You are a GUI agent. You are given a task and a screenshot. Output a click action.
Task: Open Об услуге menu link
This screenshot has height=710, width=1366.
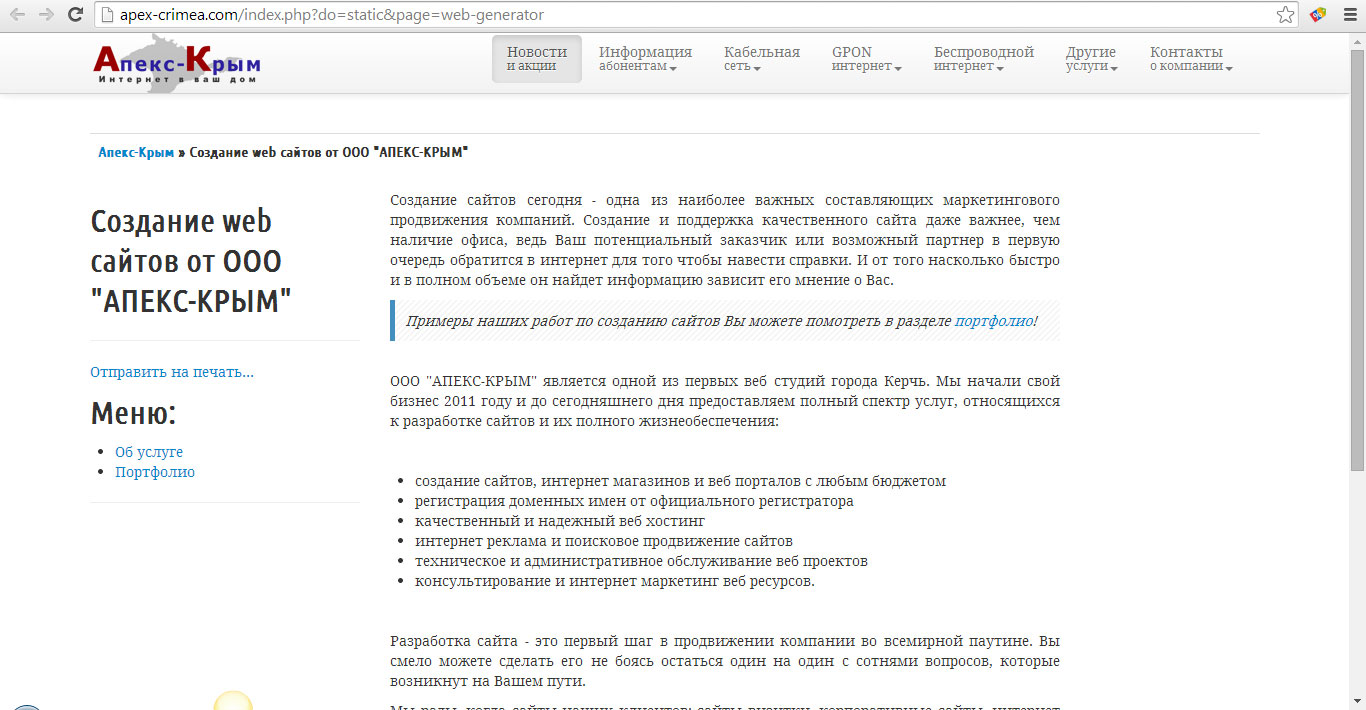point(149,452)
